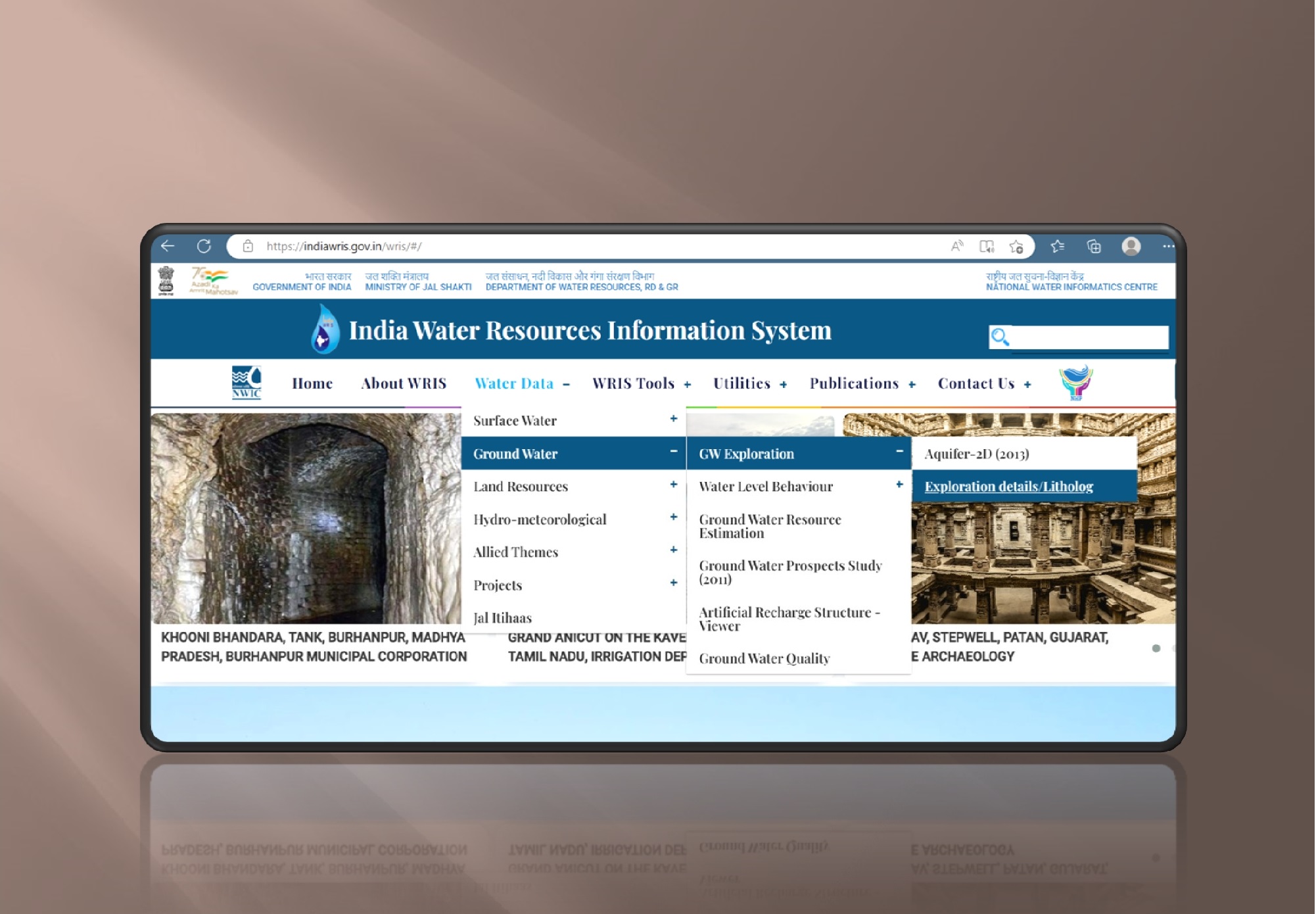Expand Utilities with its plus sign

tap(783, 385)
